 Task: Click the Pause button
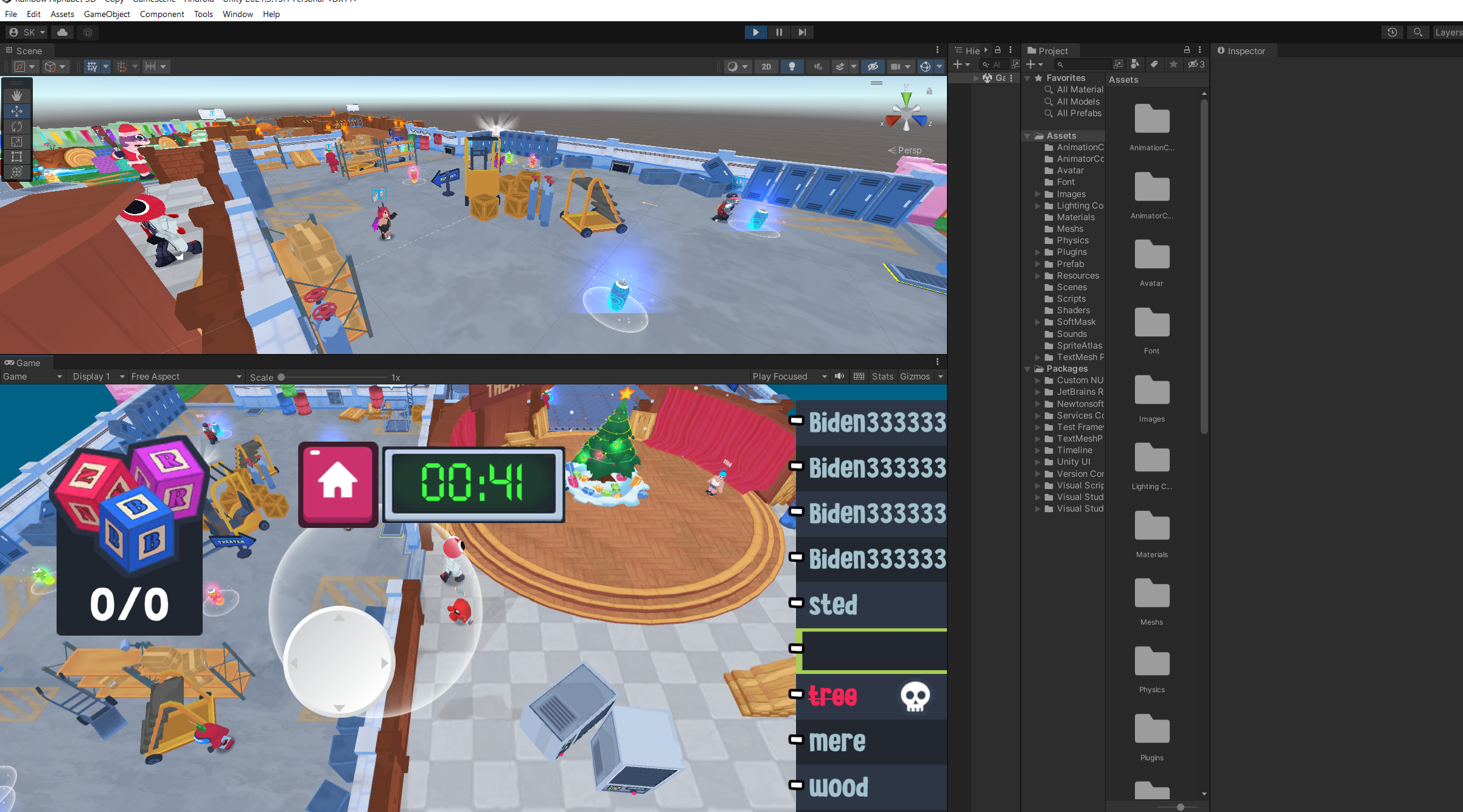[x=779, y=32]
